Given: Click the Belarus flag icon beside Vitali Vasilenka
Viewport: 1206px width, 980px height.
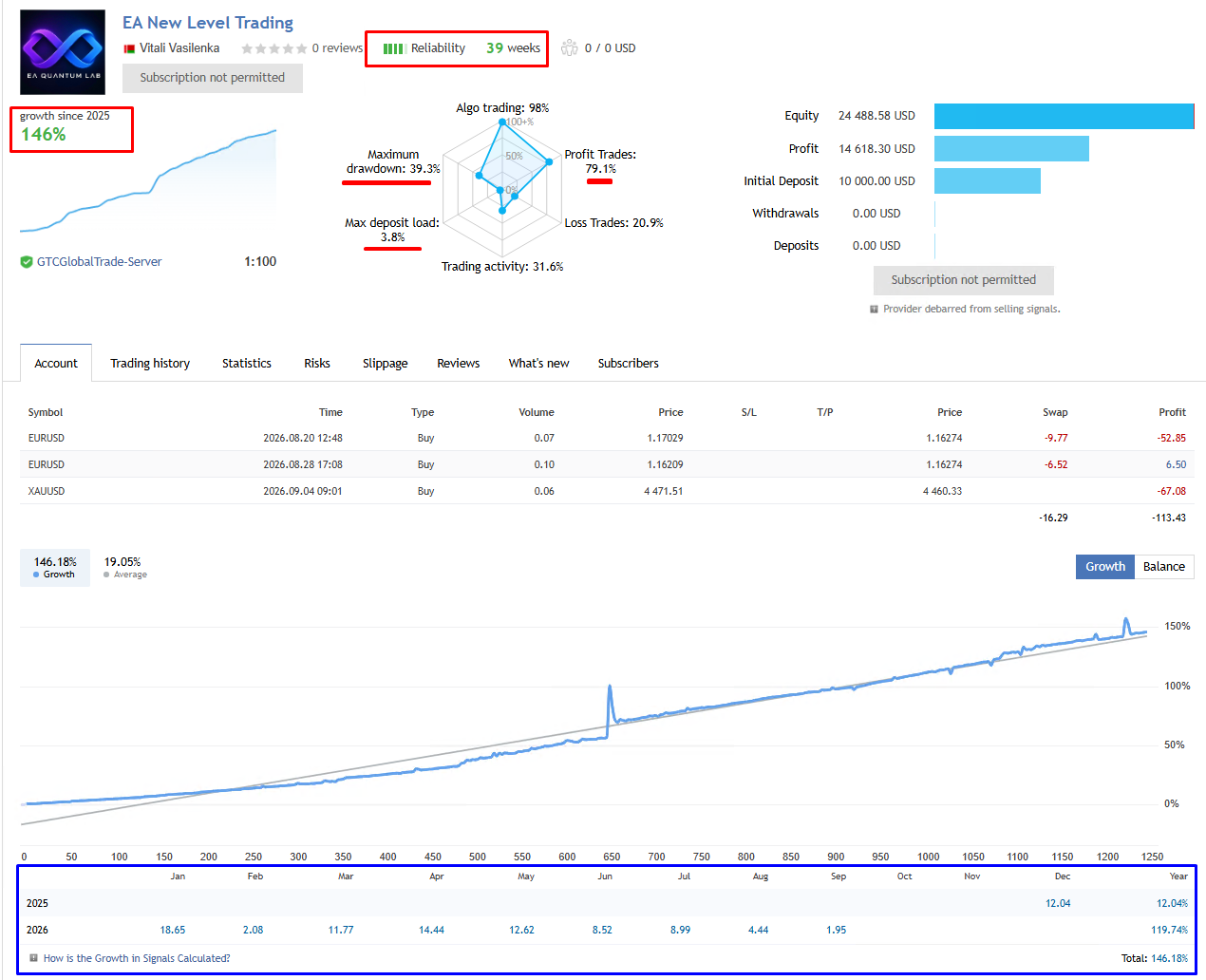Looking at the screenshot, I should point(129,48).
